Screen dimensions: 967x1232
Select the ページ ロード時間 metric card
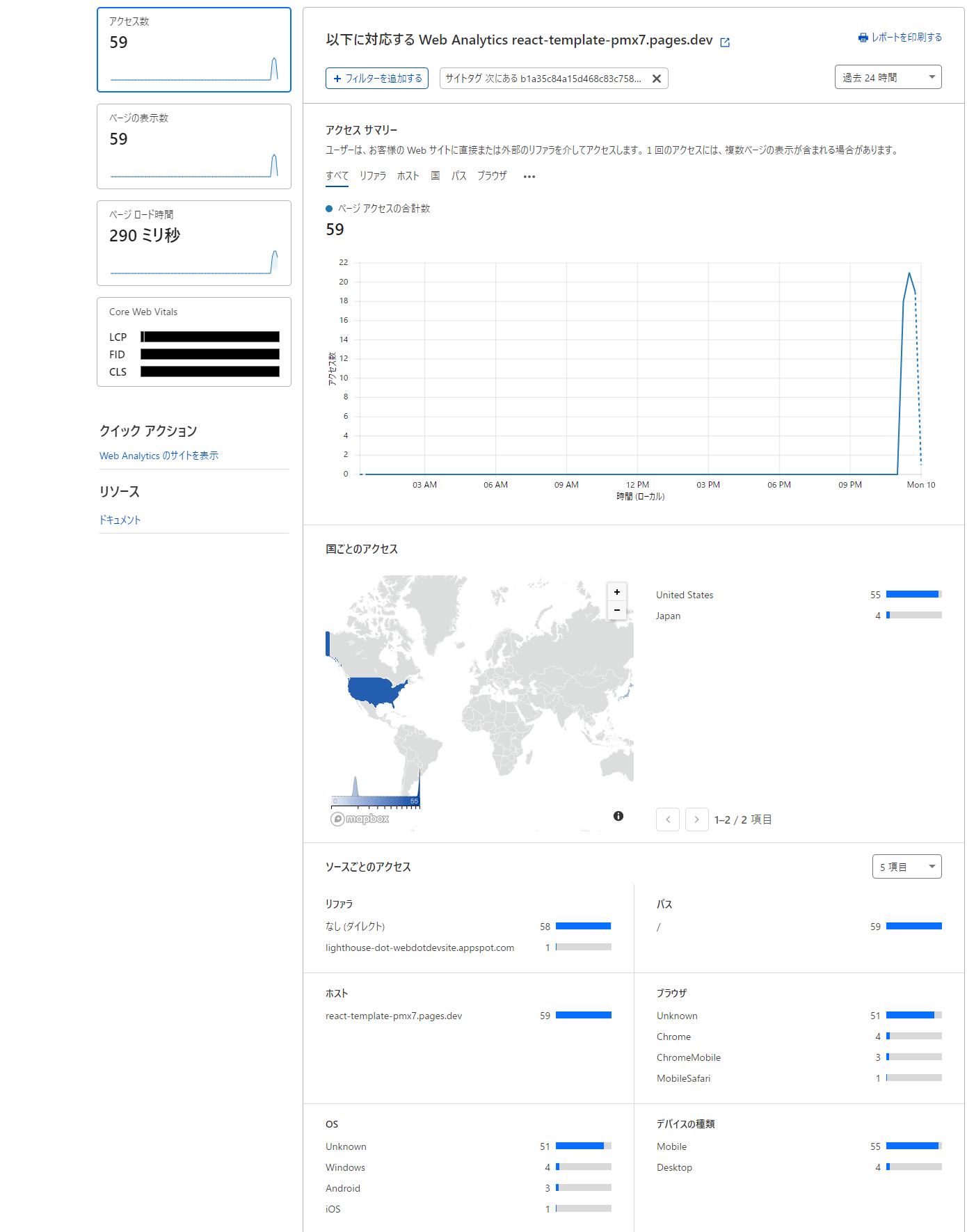coord(193,243)
